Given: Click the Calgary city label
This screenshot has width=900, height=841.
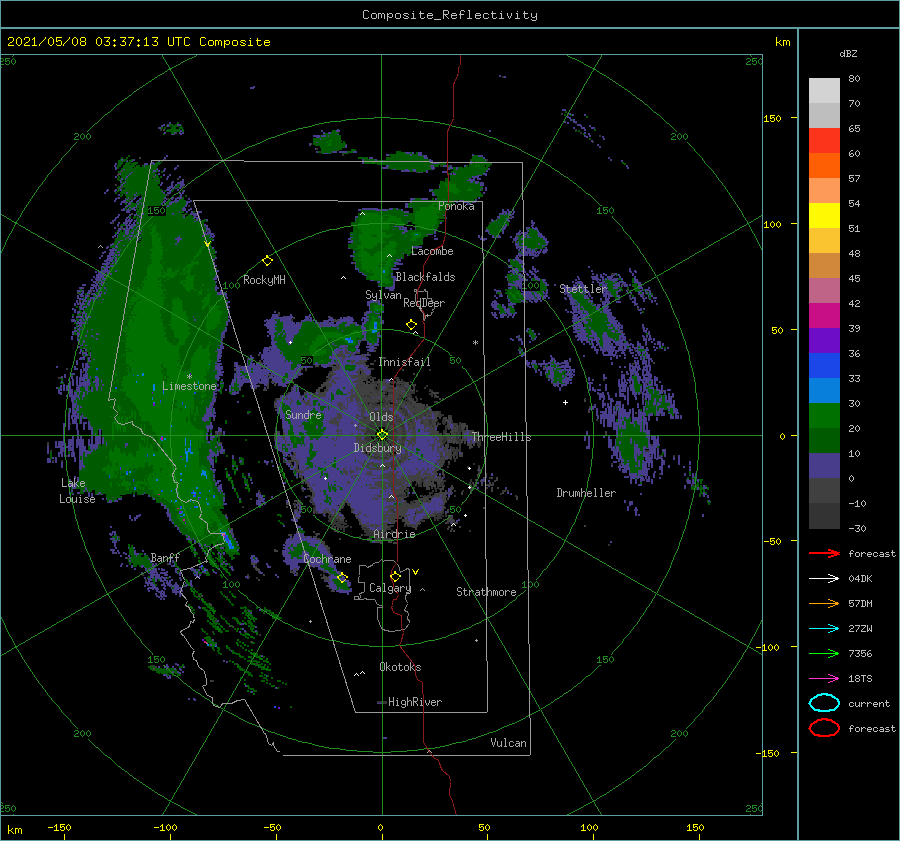Looking at the screenshot, I should pos(390,588).
